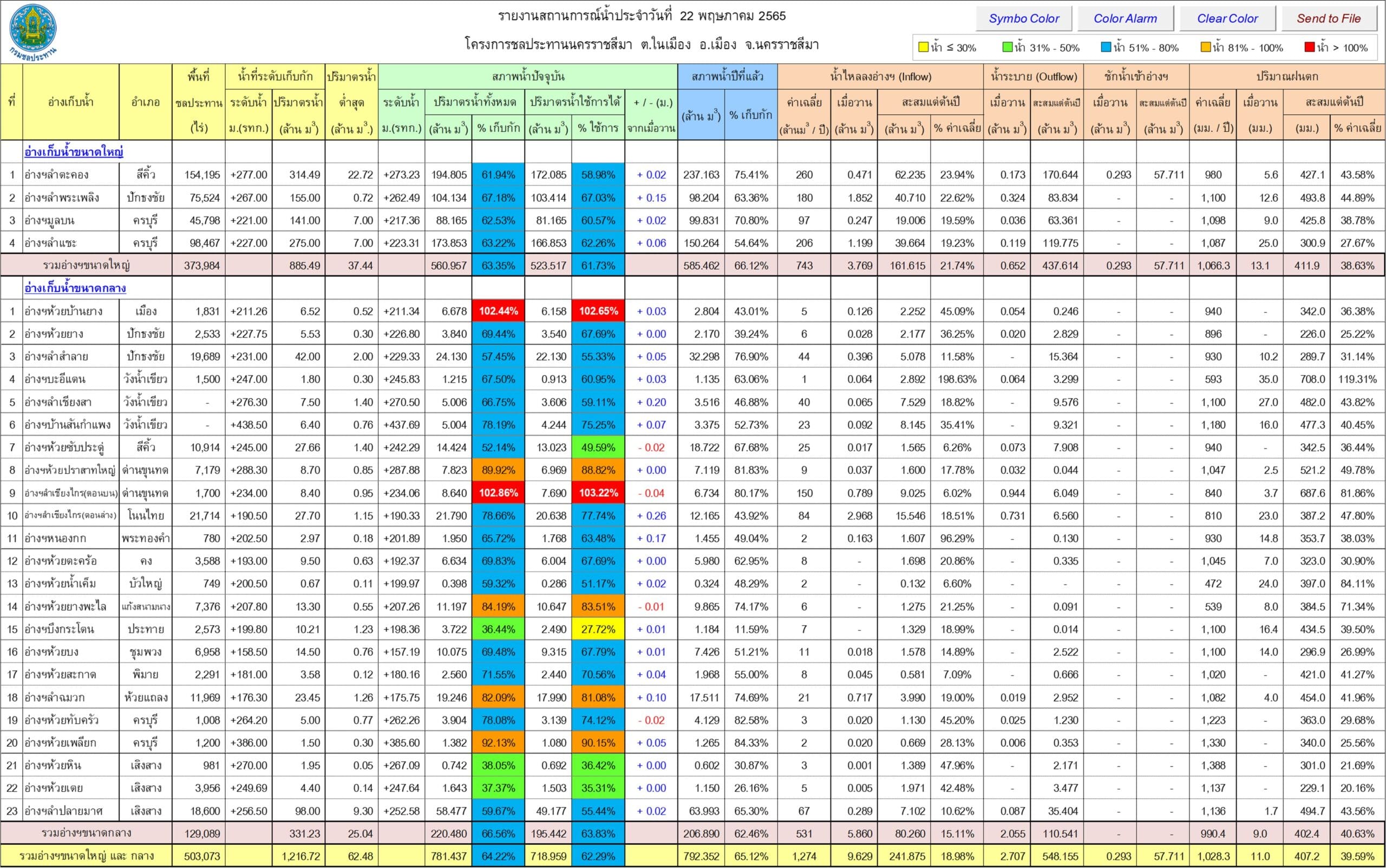Image resolution: width=1386 pixels, height=868 pixels.
Task: Click the red >100% legend swatch
Action: point(1309,48)
